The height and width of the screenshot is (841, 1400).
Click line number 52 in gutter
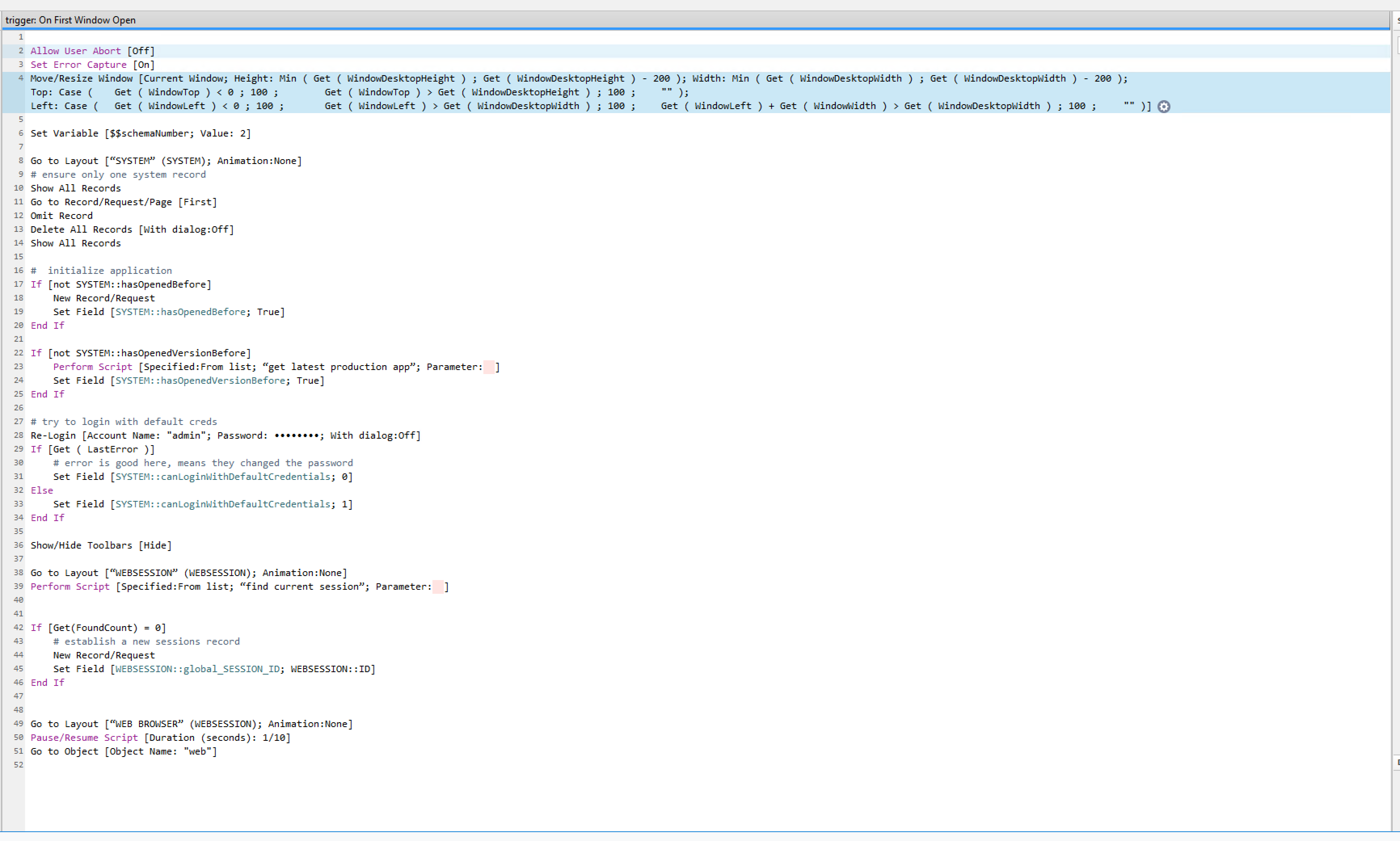19,765
